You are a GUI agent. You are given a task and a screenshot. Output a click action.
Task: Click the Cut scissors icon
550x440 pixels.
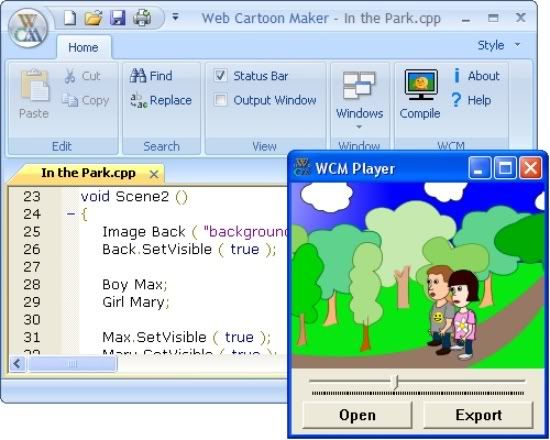70,76
